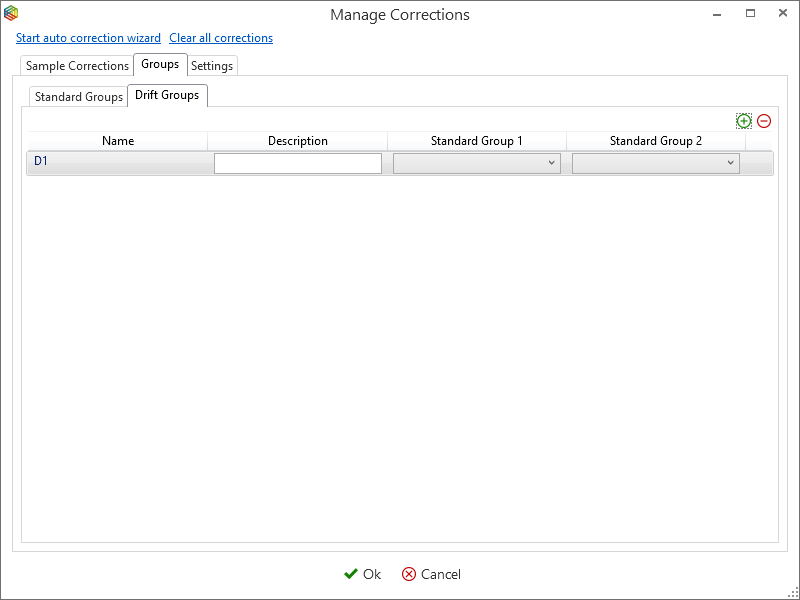This screenshot has height=600, width=800.
Task: Confirm with the Ok button
Action: tap(362, 574)
